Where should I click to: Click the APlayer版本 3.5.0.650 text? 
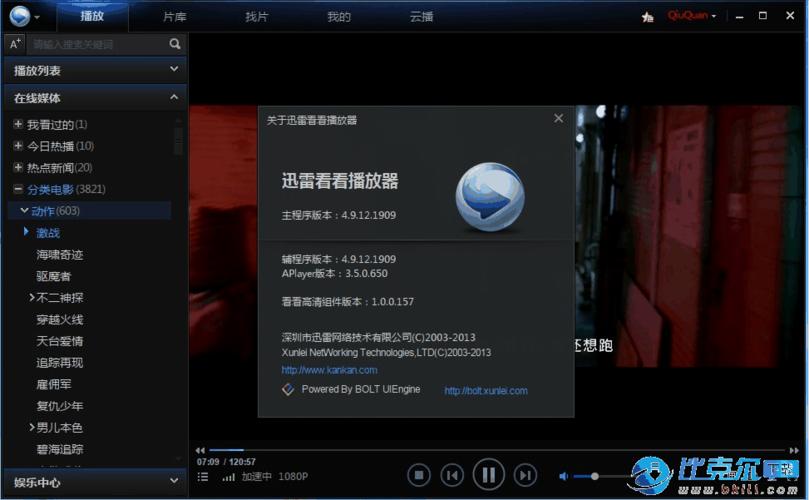click(x=334, y=273)
